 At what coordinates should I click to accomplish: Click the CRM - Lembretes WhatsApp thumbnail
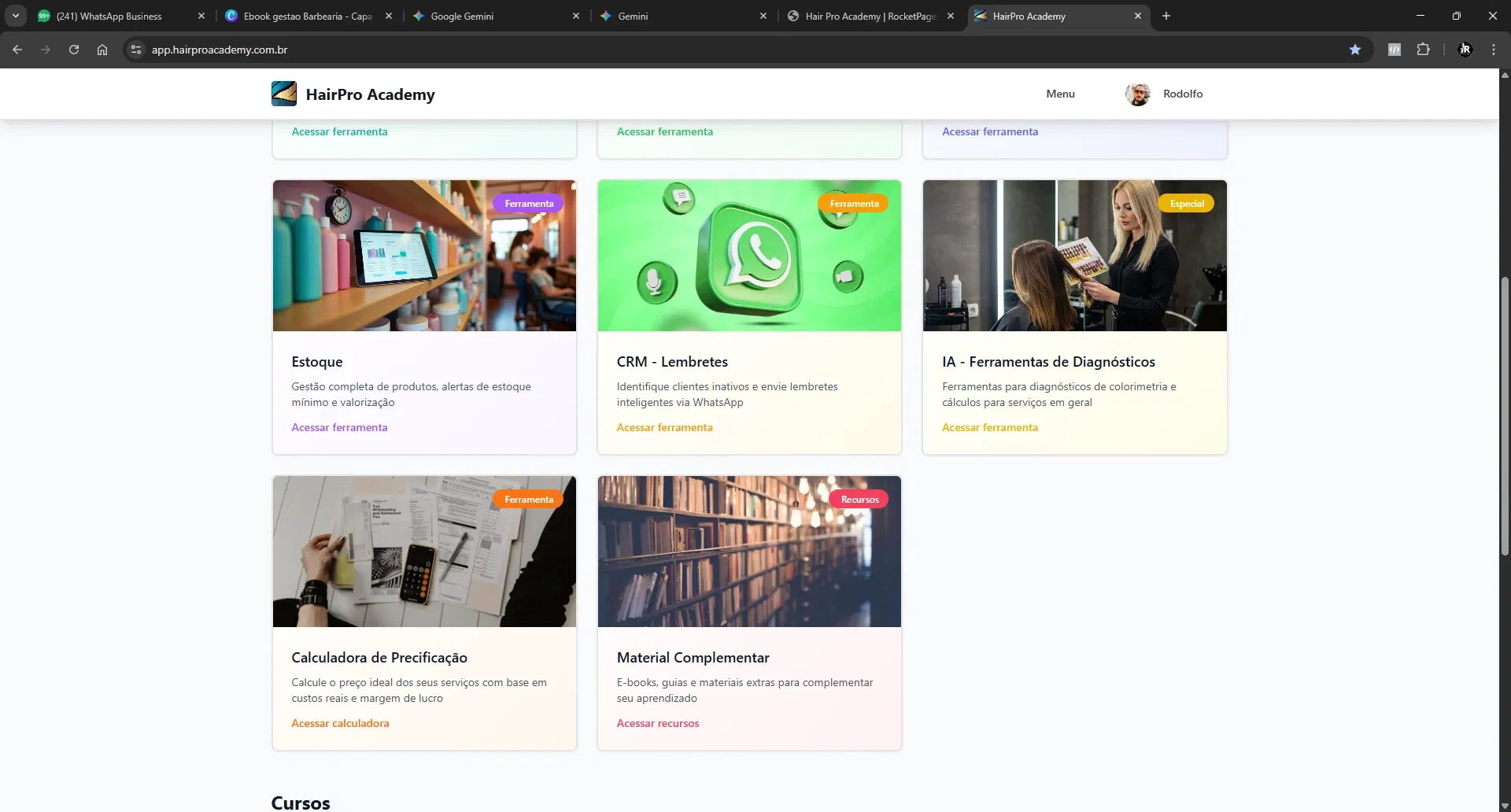(x=749, y=256)
